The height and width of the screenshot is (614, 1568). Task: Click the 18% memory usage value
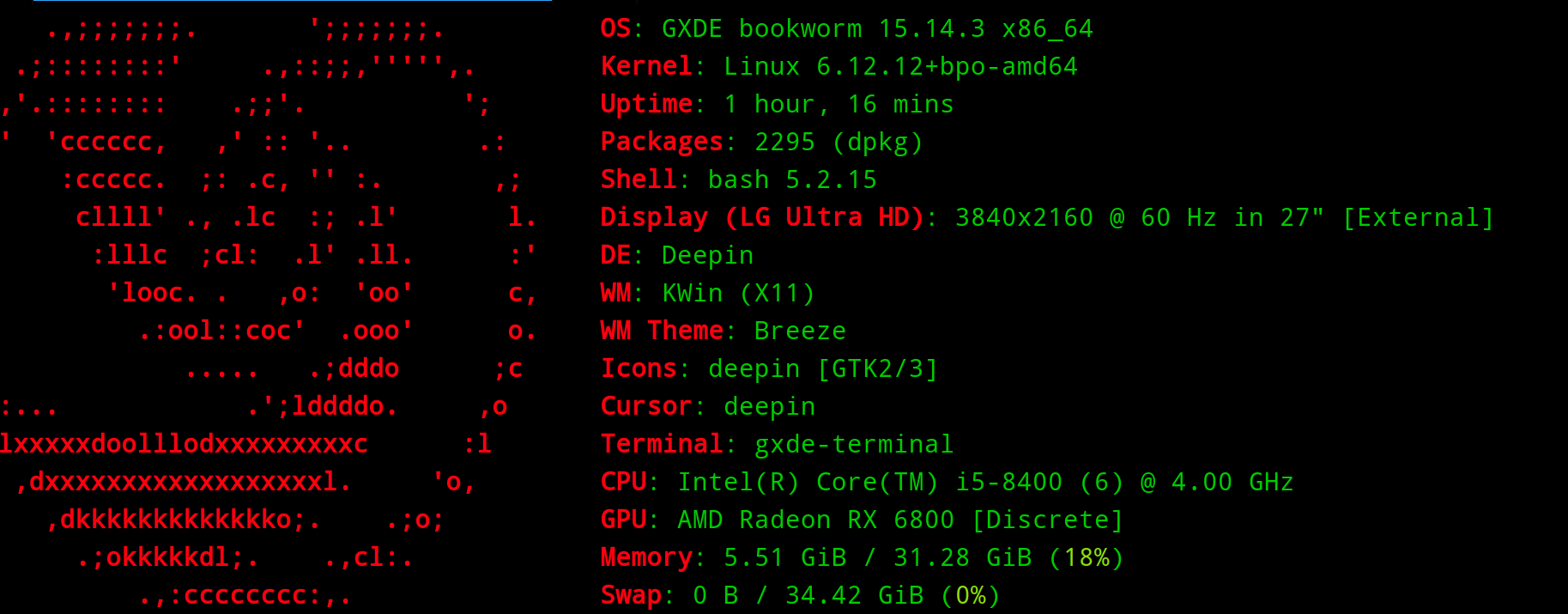click(1086, 557)
